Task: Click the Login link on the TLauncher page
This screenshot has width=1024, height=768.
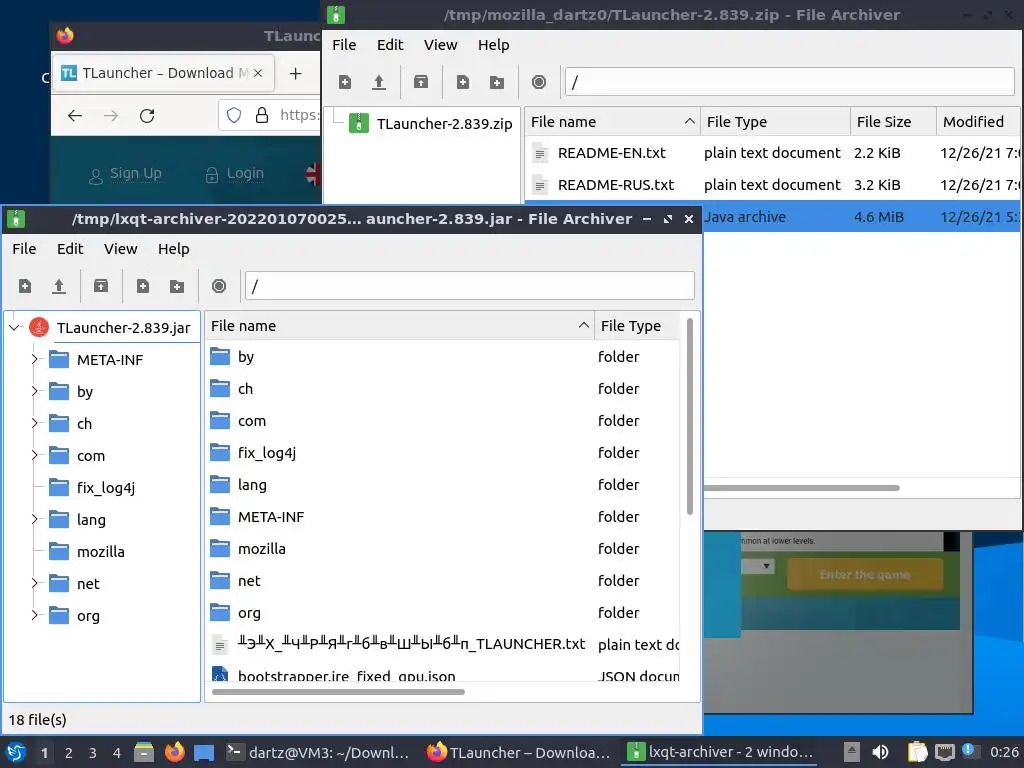Action: point(234,174)
